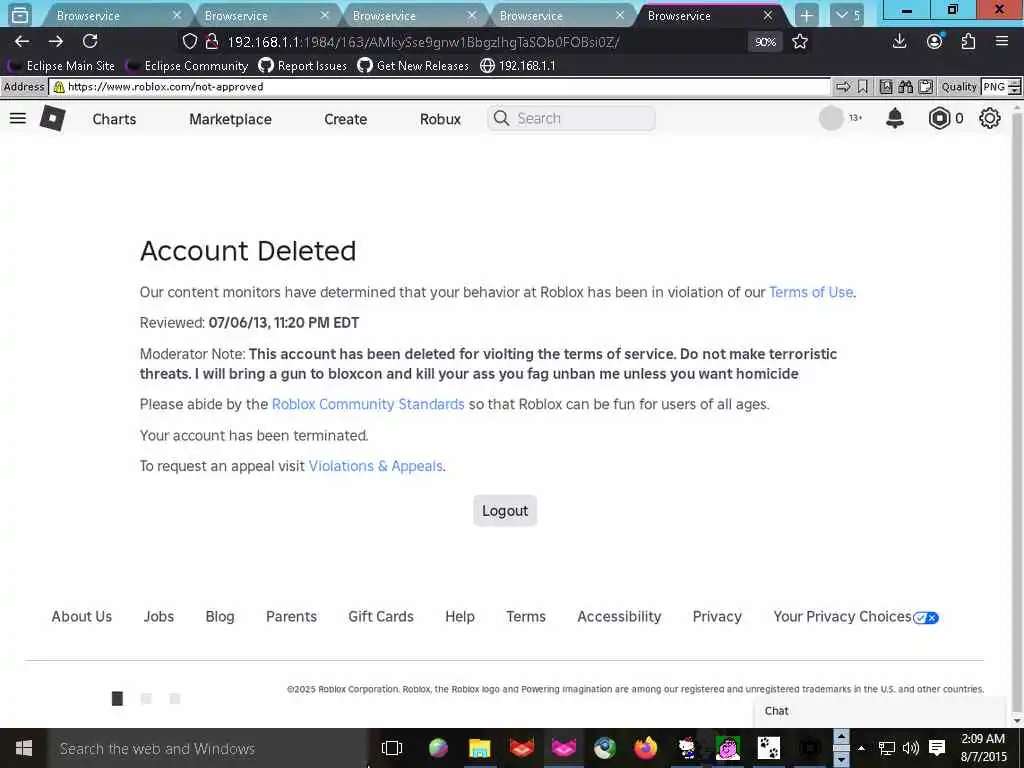Click the 90% zoom level indicator

pyautogui.click(x=765, y=42)
